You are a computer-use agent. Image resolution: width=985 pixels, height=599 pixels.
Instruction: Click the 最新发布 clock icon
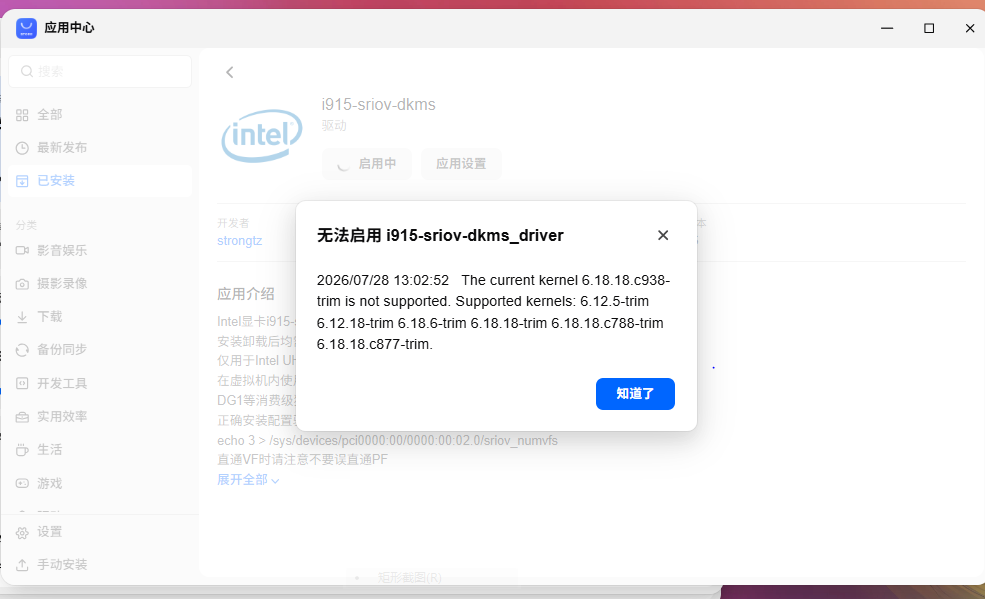[22, 148]
